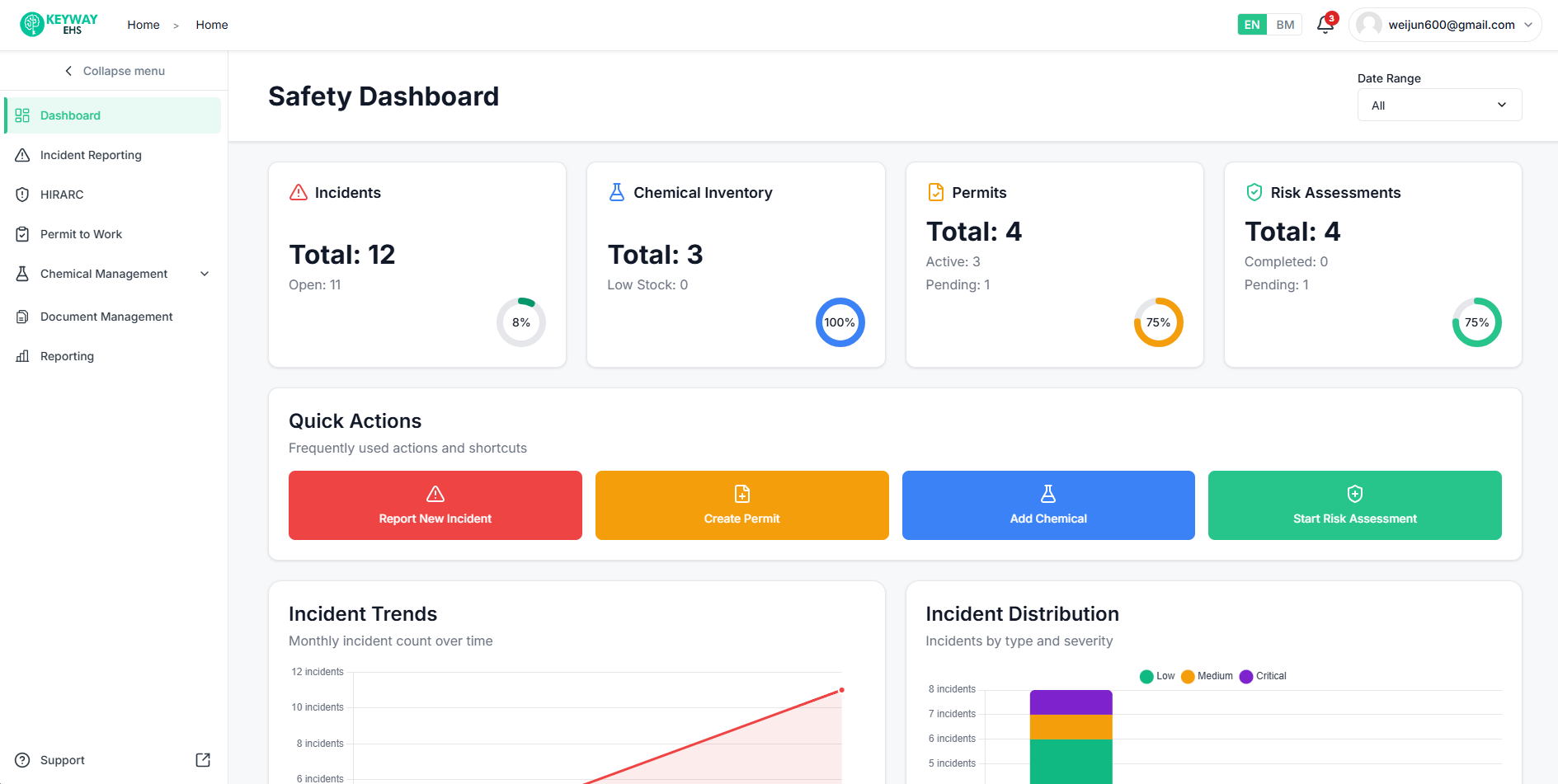Click the Document Management file icon
Image resolution: width=1558 pixels, height=784 pixels.
coord(22,317)
